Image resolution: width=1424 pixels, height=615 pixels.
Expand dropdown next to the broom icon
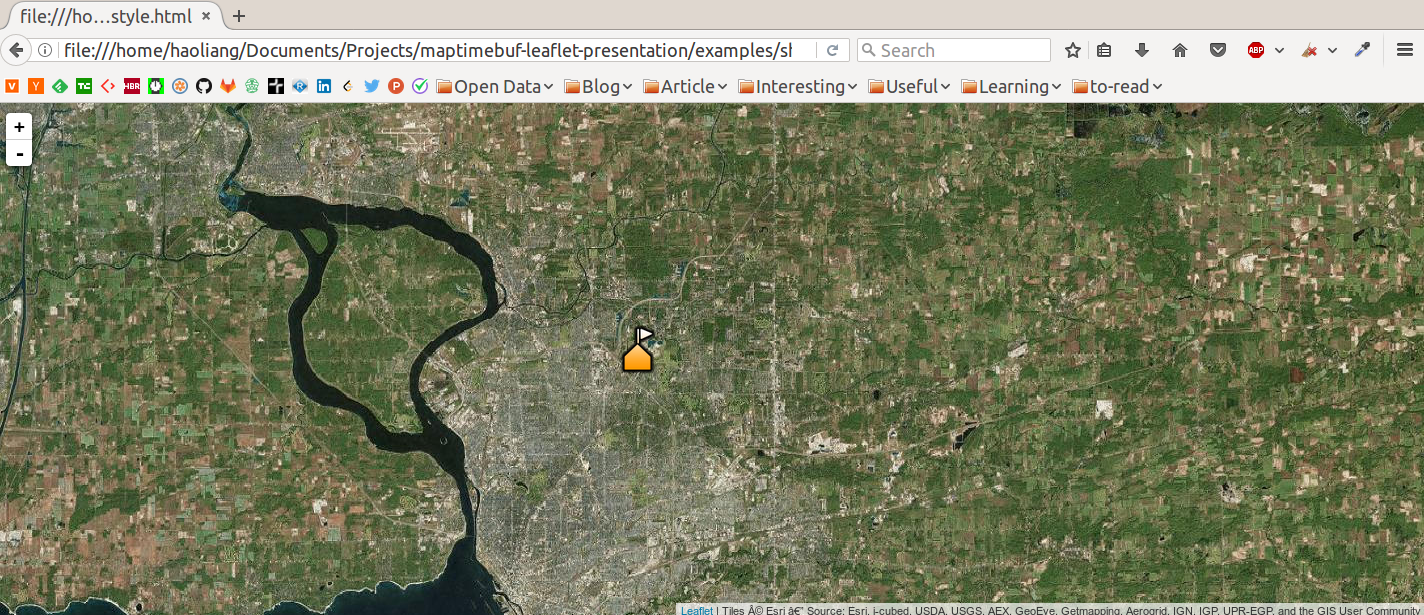tap(1332, 50)
